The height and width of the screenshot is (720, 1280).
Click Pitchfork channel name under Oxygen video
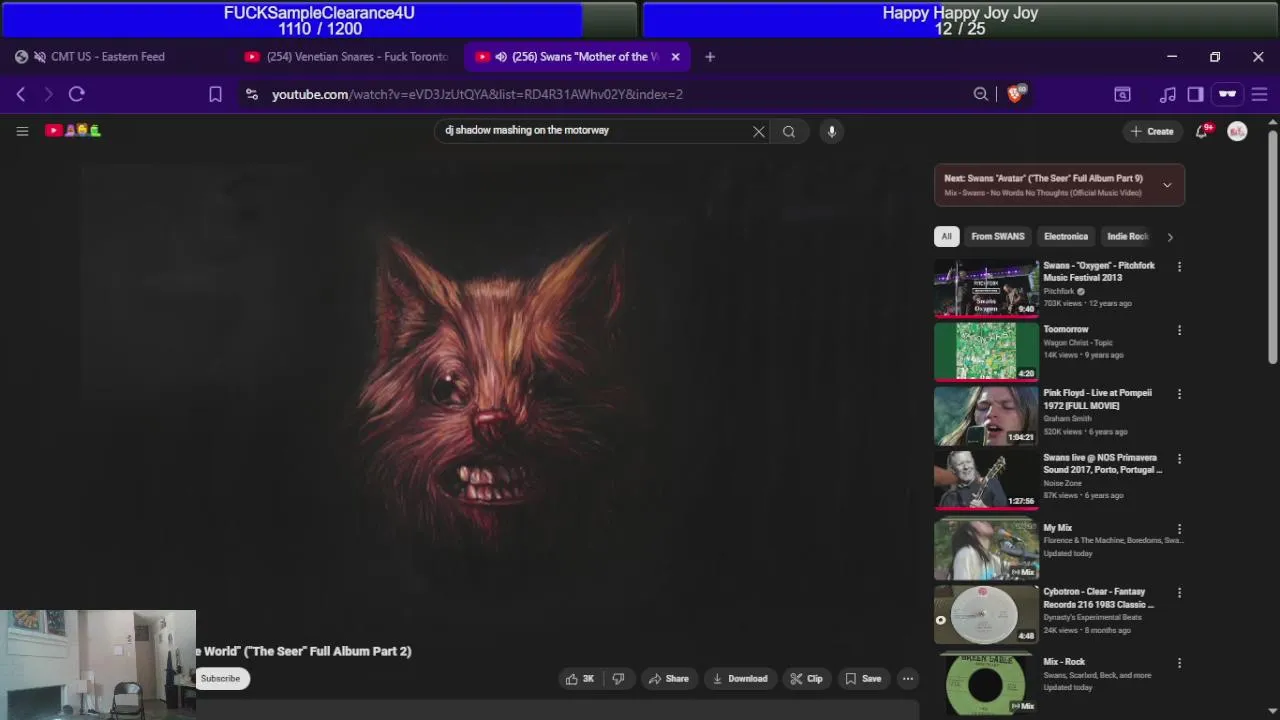1058,291
